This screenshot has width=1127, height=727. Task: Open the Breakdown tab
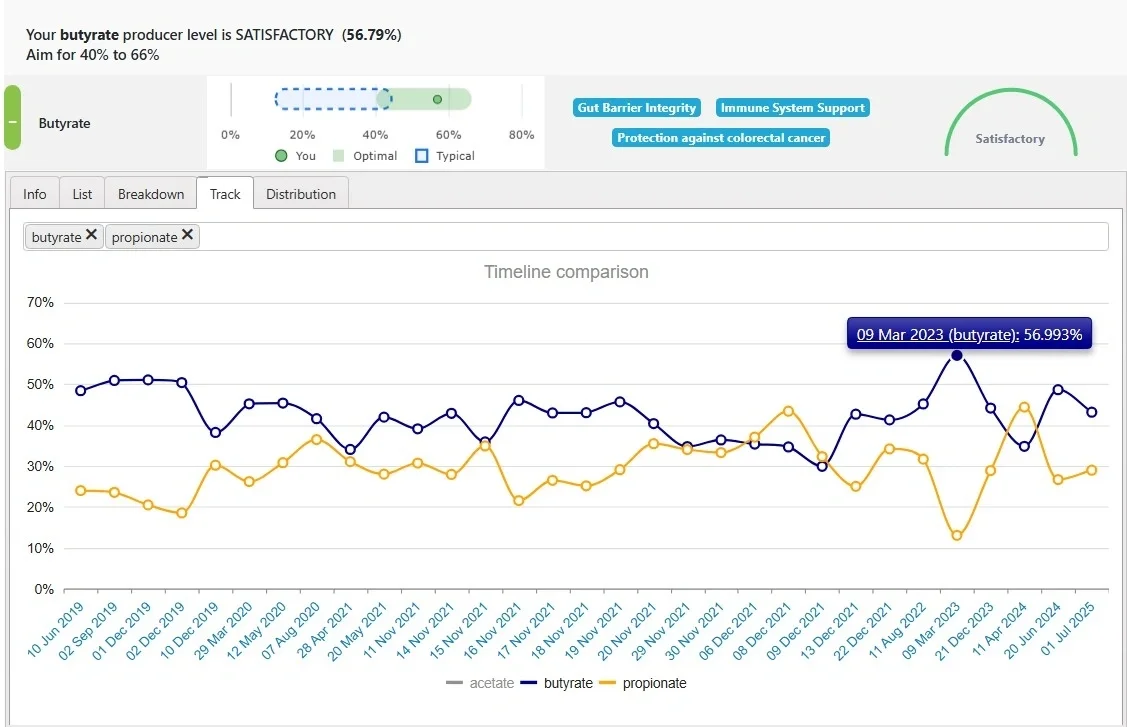pyautogui.click(x=151, y=194)
